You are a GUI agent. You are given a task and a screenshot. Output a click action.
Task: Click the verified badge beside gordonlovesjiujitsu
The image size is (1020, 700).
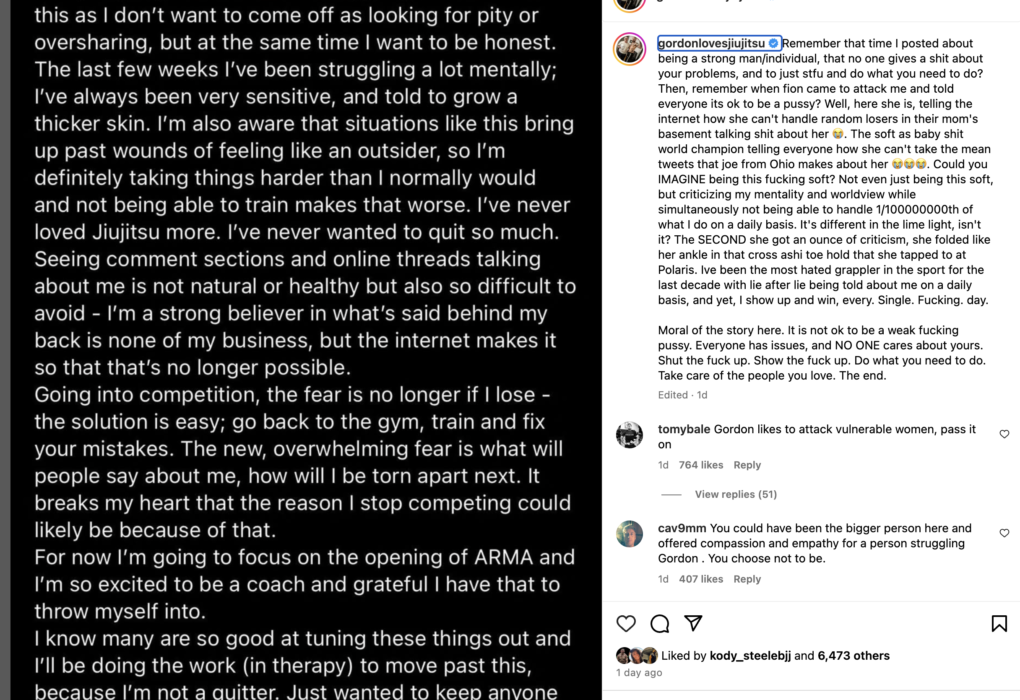[774, 43]
